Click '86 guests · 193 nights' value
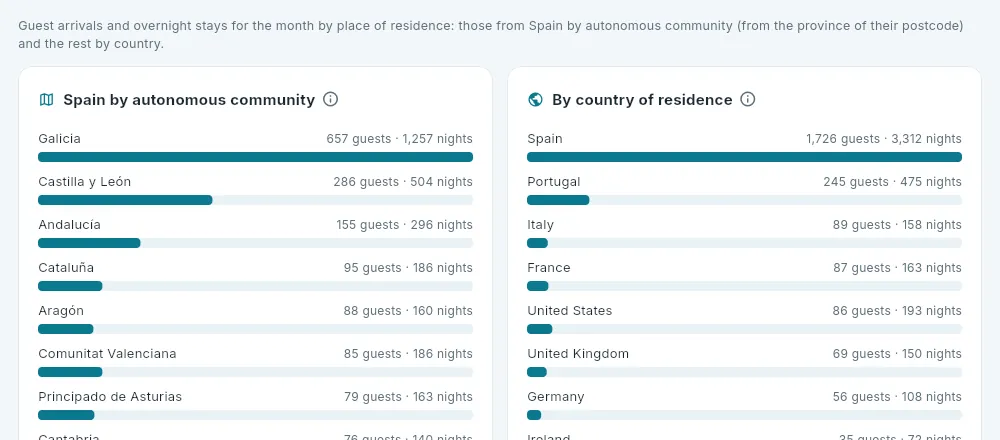The width and height of the screenshot is (1000, 440). [x=897, y=311]
